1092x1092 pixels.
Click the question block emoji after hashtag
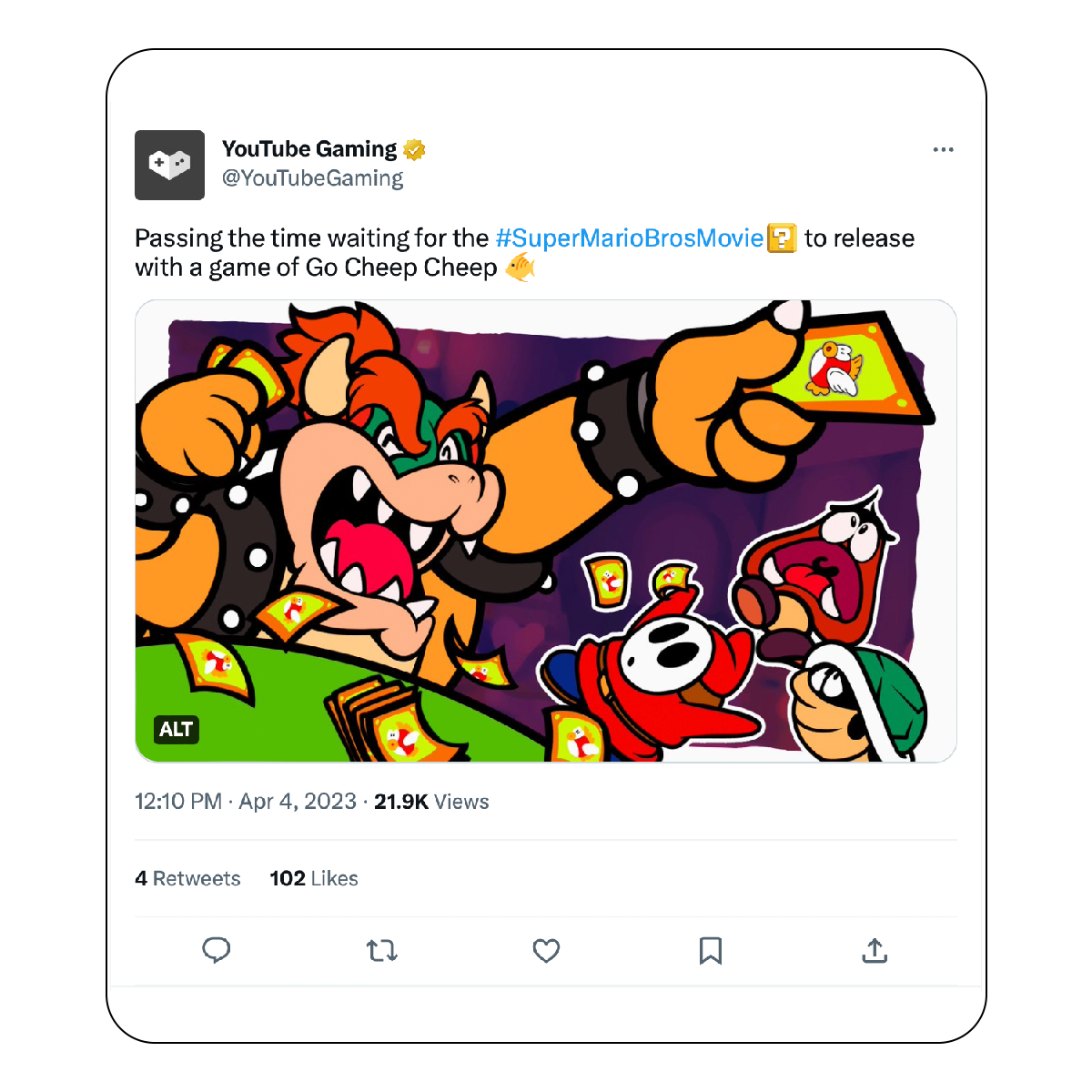pyautogui.click(x=782, y=238)
